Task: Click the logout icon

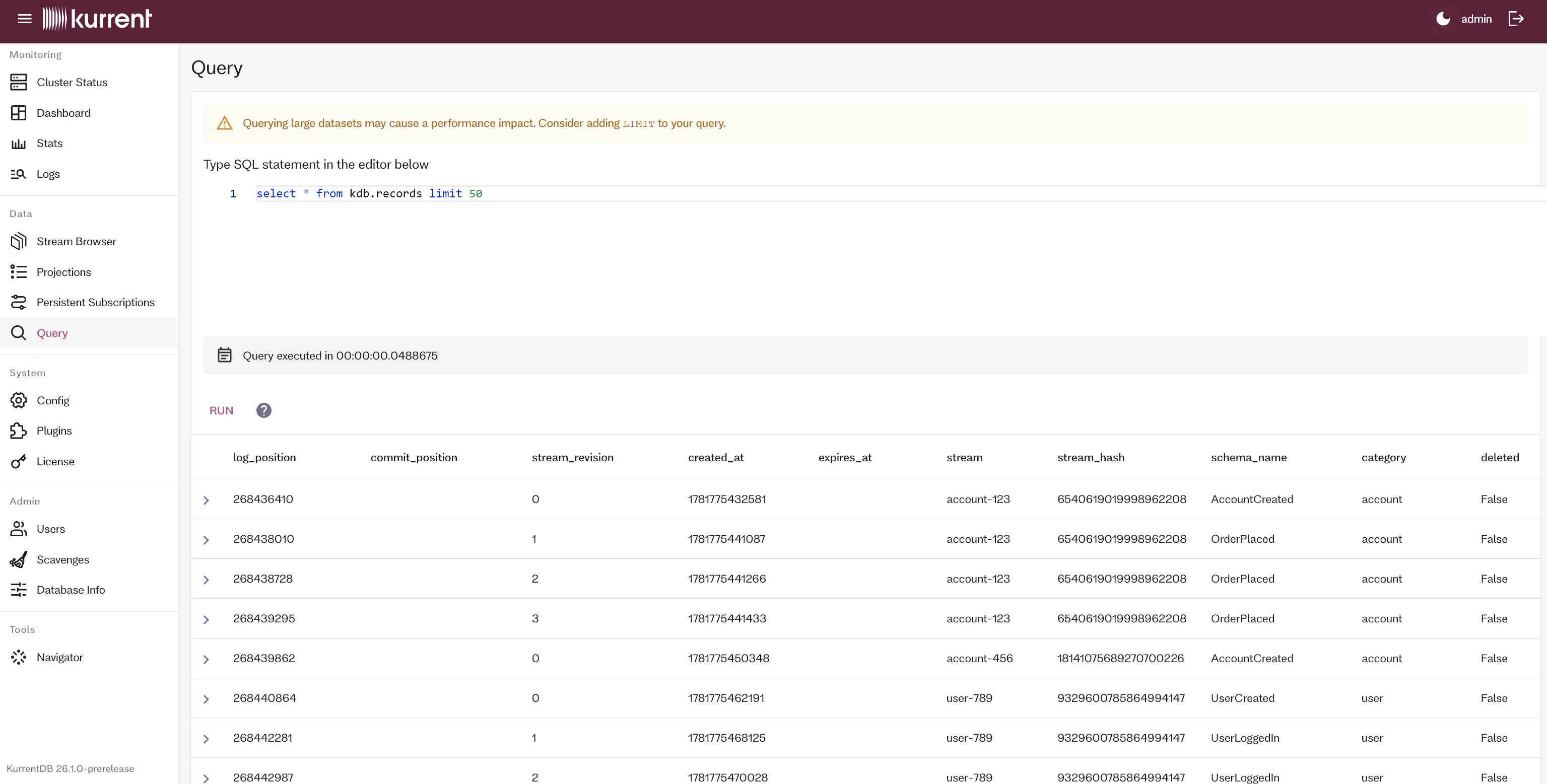Action: click(1516, 19)
